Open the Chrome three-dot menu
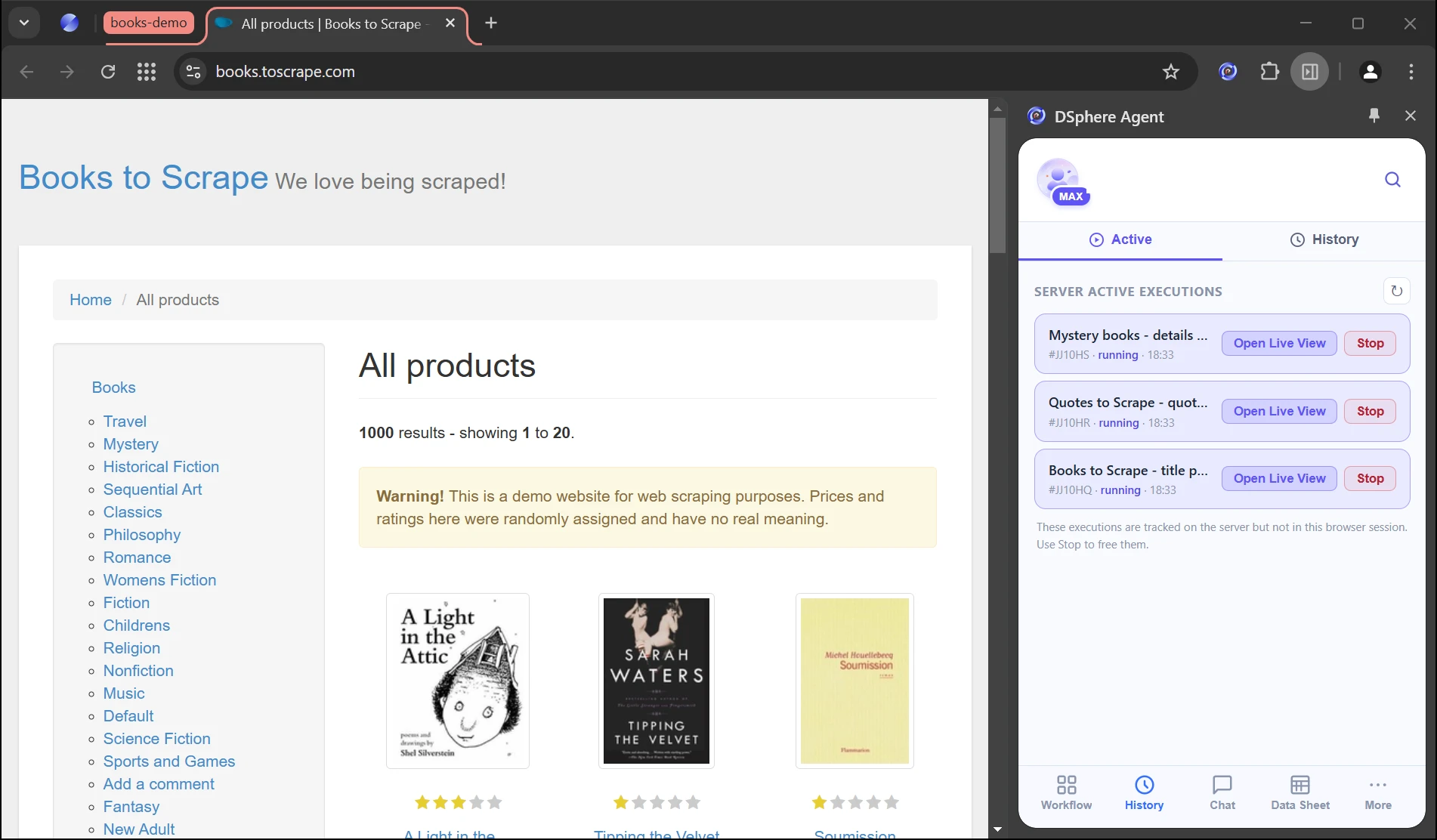Viewport: 1437px width, 840px height. [1411, 72]
